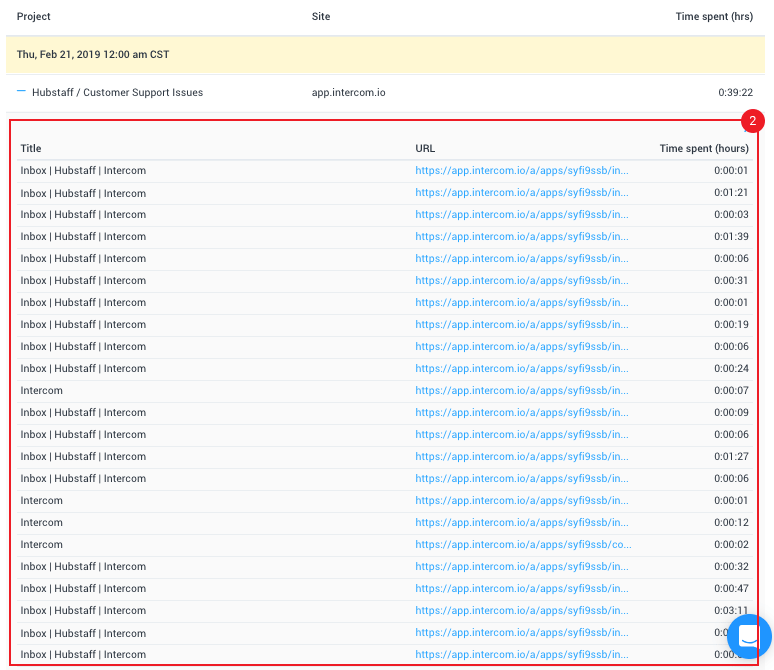Select the '0:01:27' time cell
774x670 pixels.
click(731, 456)
